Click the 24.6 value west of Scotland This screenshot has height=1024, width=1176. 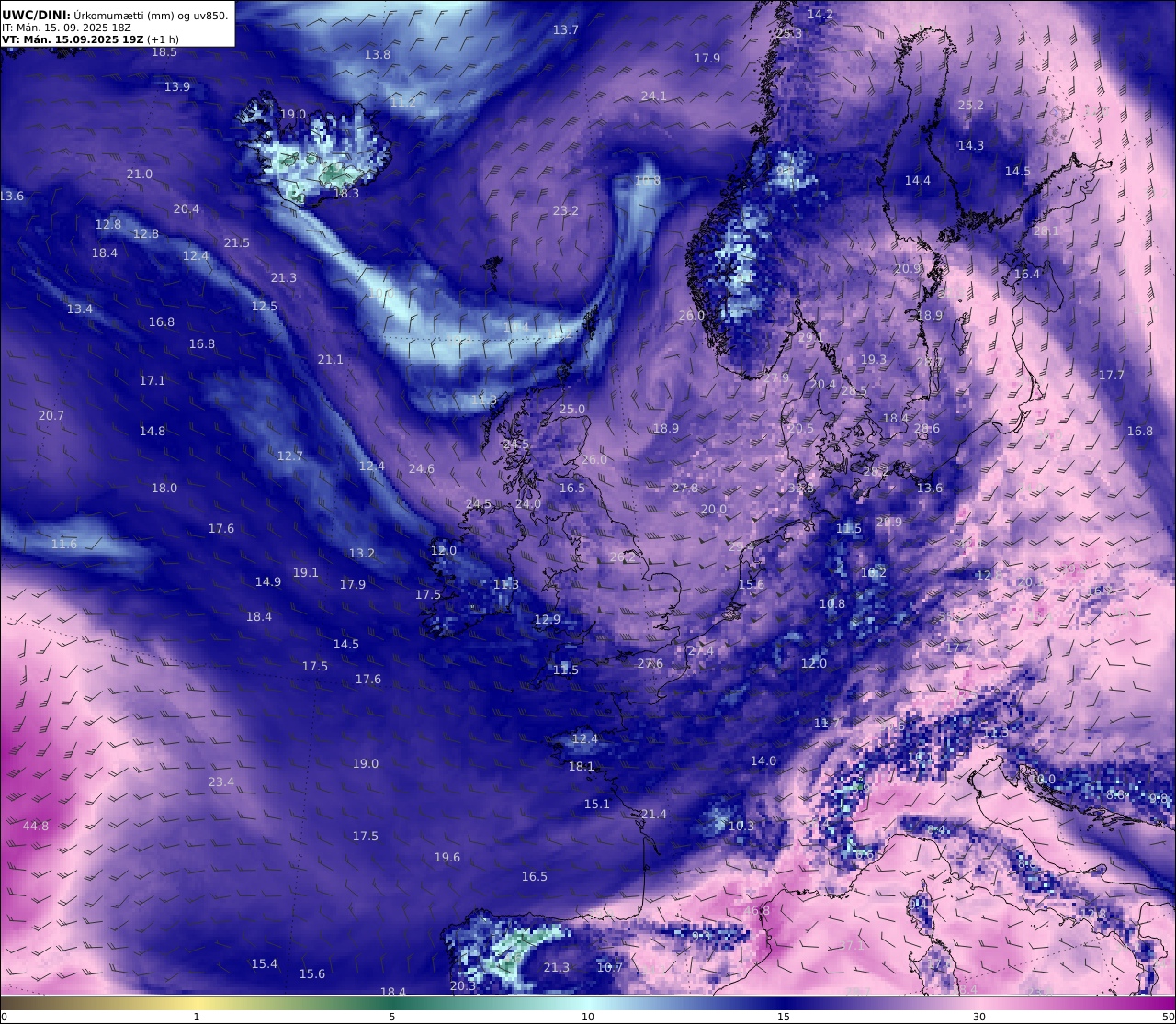pos(421,468)
